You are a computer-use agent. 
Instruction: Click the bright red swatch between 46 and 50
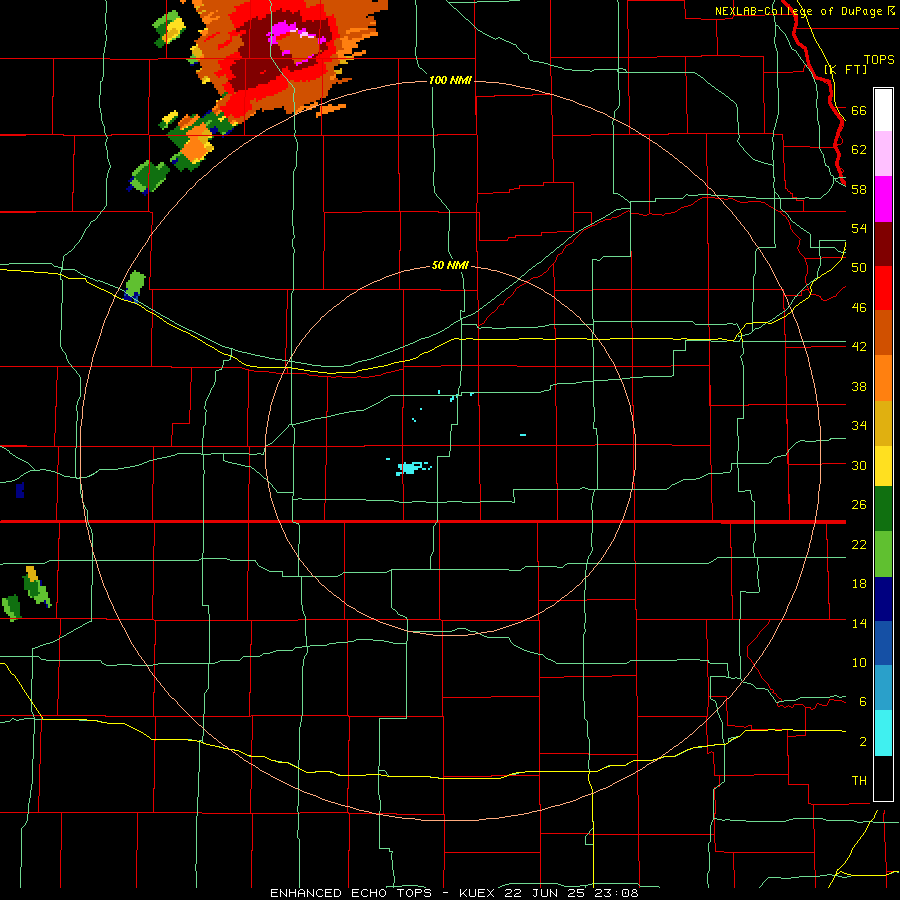coord(883,288)
